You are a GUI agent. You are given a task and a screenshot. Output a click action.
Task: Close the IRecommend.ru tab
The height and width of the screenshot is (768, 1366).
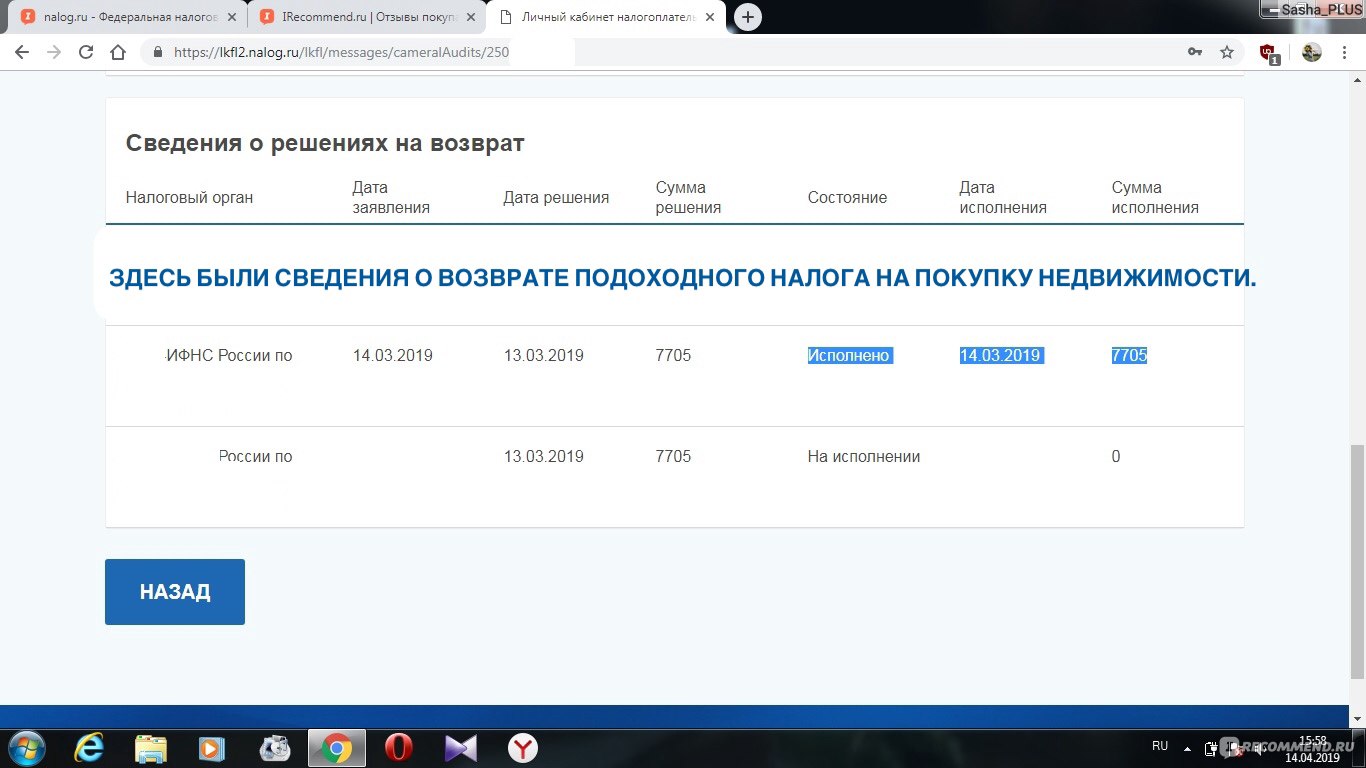(472, 17)
